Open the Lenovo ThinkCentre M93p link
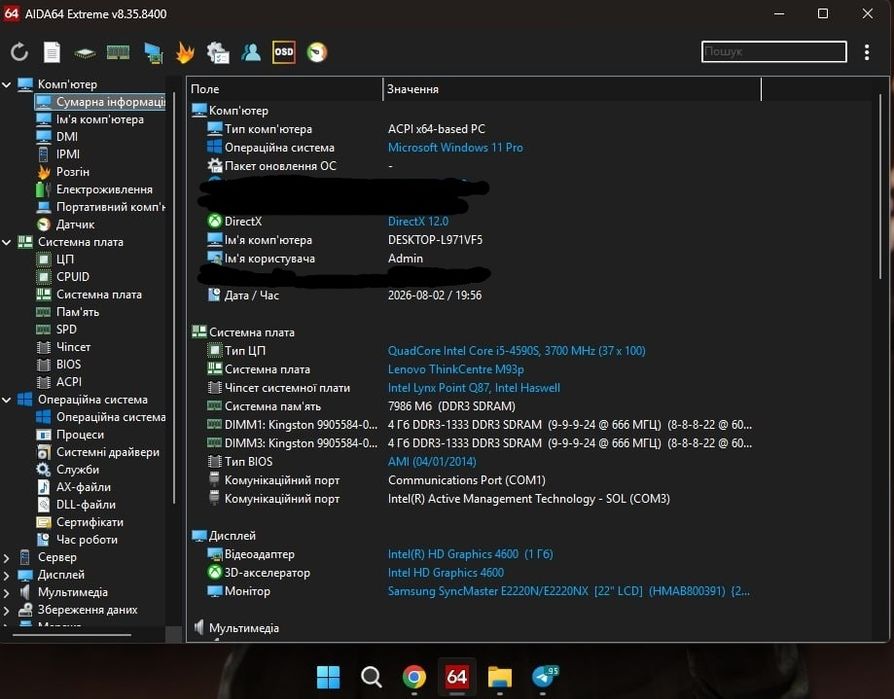 [456, 369]
